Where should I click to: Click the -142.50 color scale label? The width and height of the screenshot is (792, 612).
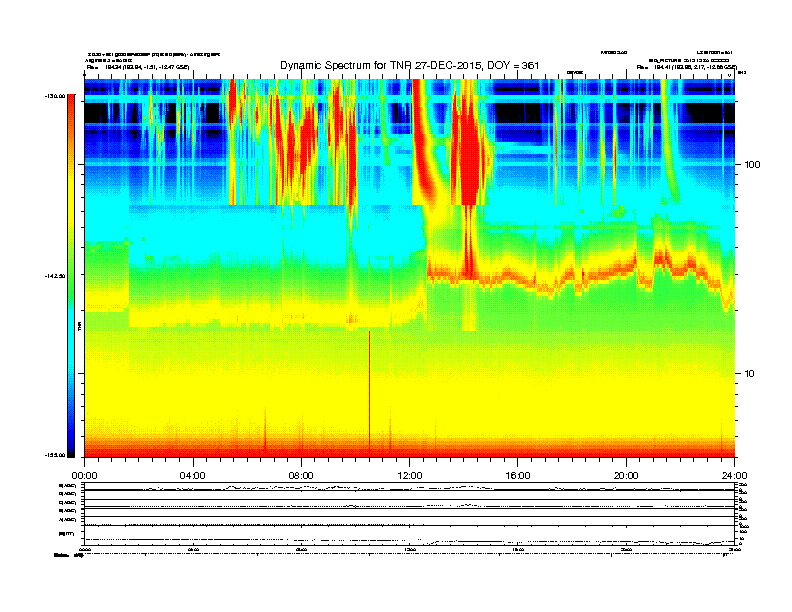55,276
